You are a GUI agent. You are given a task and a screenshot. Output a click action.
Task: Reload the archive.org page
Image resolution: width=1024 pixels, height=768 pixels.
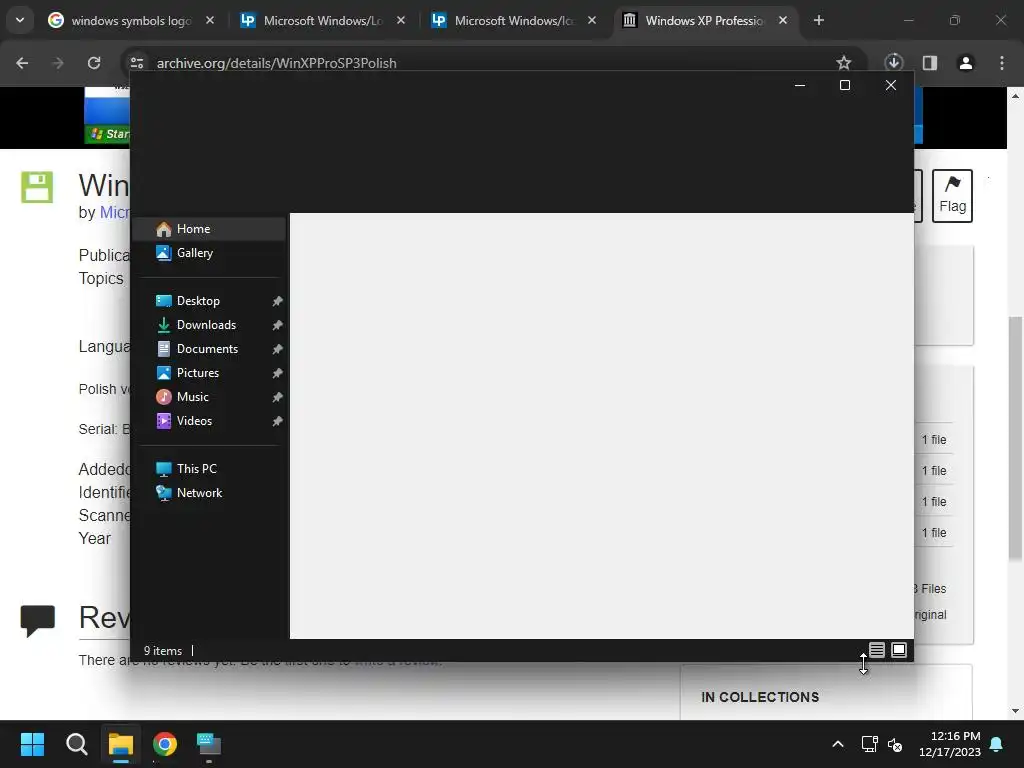pyautogui.click(x=94, y=63)
